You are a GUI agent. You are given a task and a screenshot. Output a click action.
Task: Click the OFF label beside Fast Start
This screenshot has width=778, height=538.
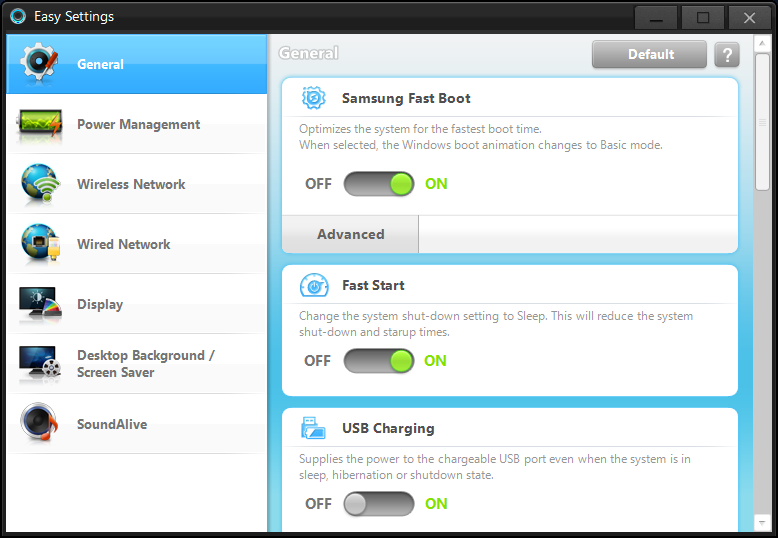pos(317,361)
